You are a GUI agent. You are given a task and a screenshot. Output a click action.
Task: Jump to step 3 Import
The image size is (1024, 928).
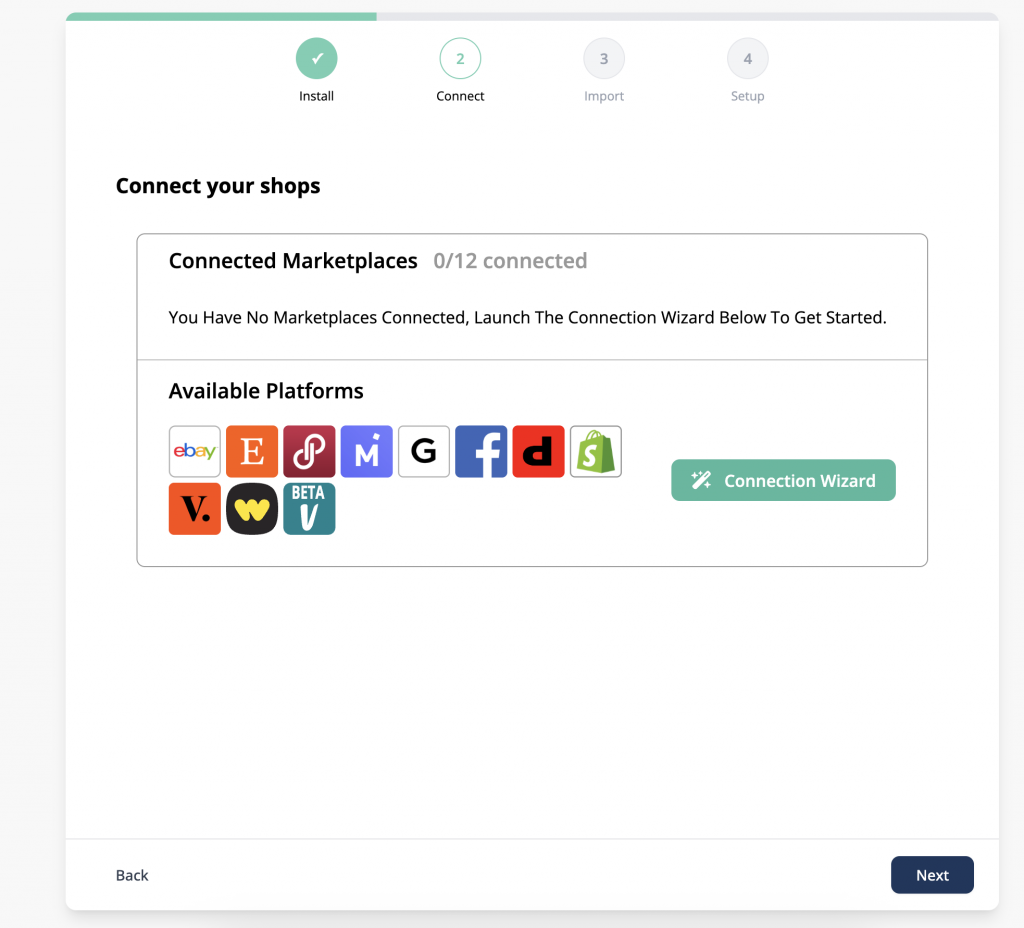[x=604, y=59]
